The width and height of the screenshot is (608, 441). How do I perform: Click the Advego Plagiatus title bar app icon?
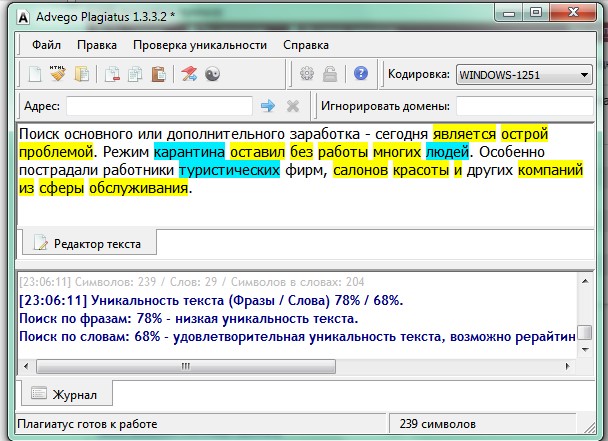23,17
